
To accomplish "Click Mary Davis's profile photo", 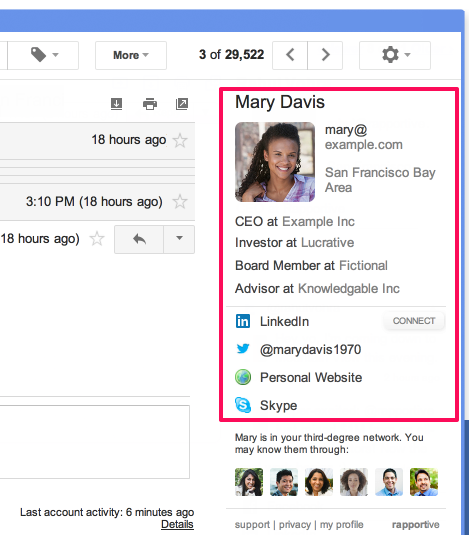I will tap(275, 162).
